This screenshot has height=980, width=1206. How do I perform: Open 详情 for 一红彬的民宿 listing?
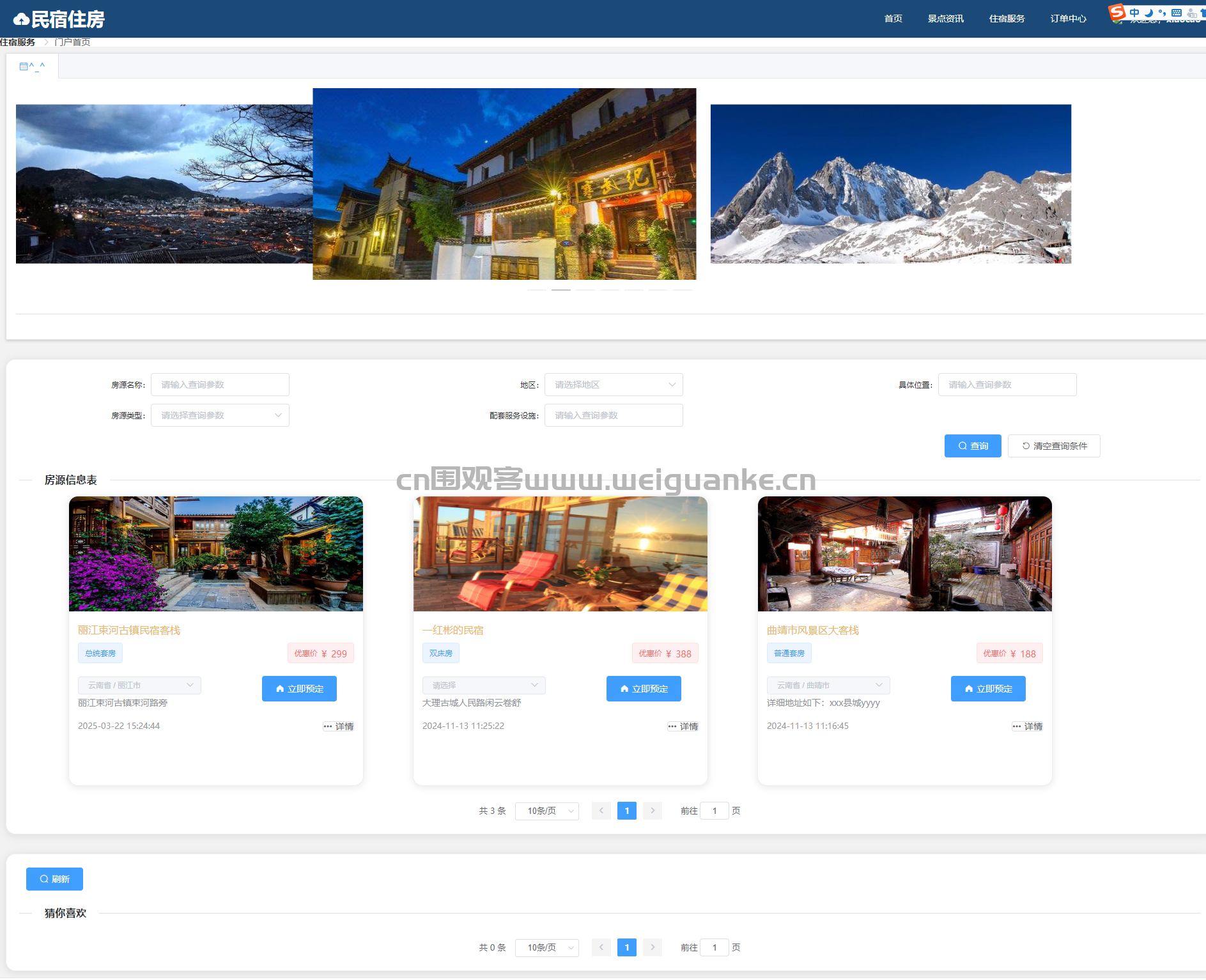[x=683, y=726]
